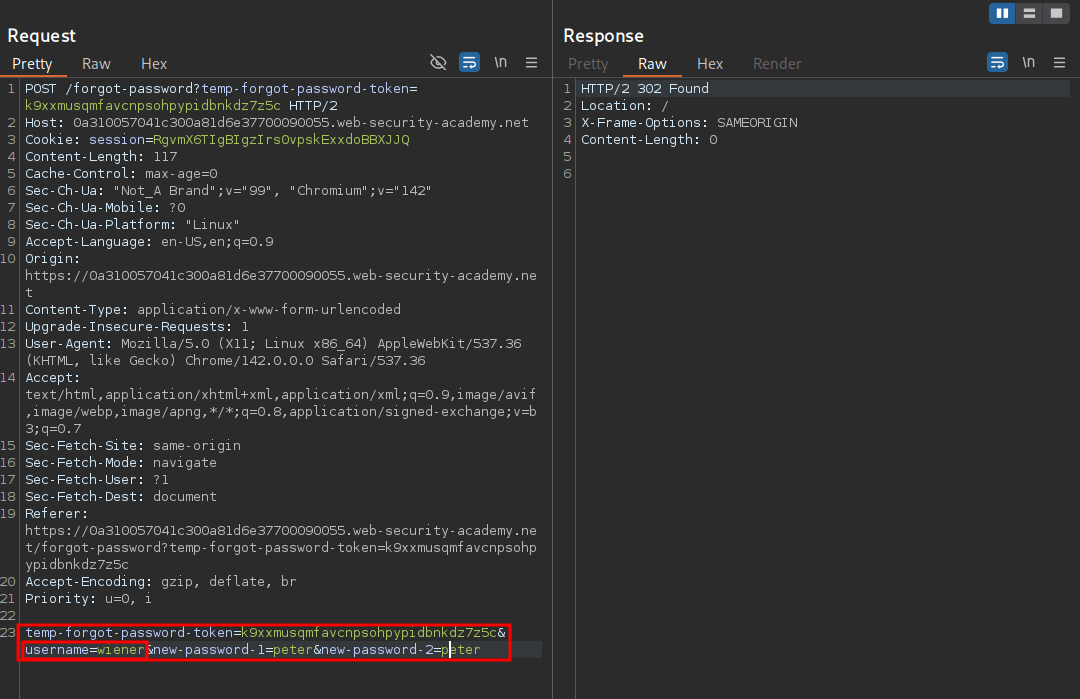Switch Request view to Hex tab

pos(154,63)
